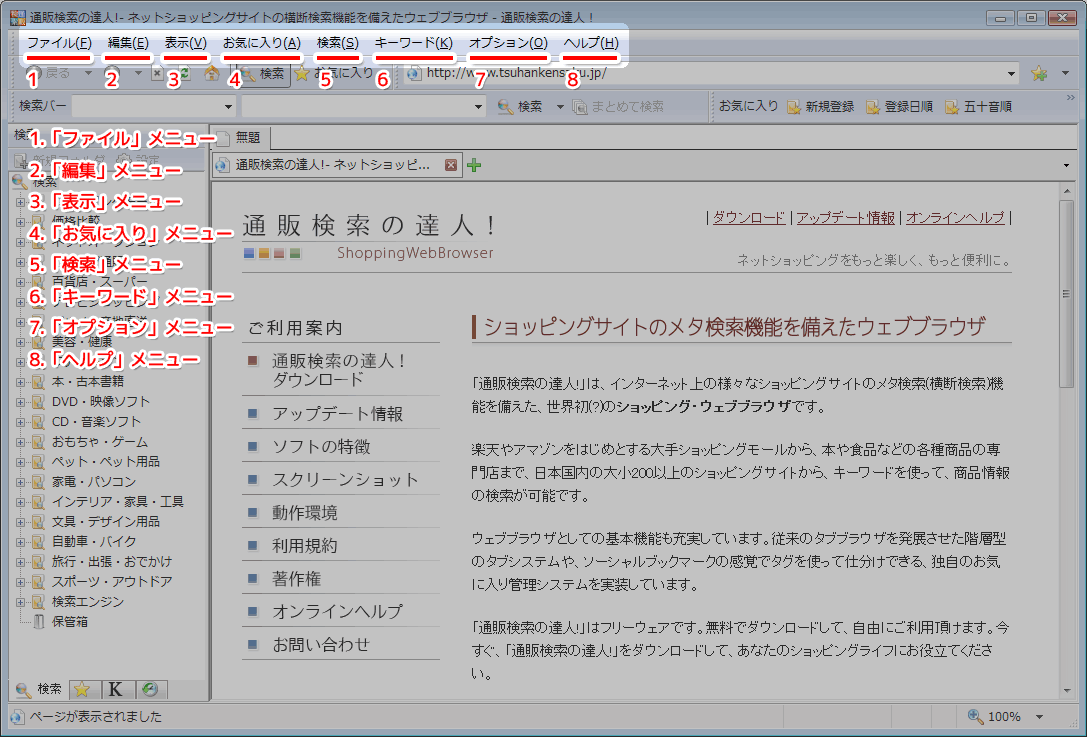Click the 新規登録 favorites icon

click(794, 107)
